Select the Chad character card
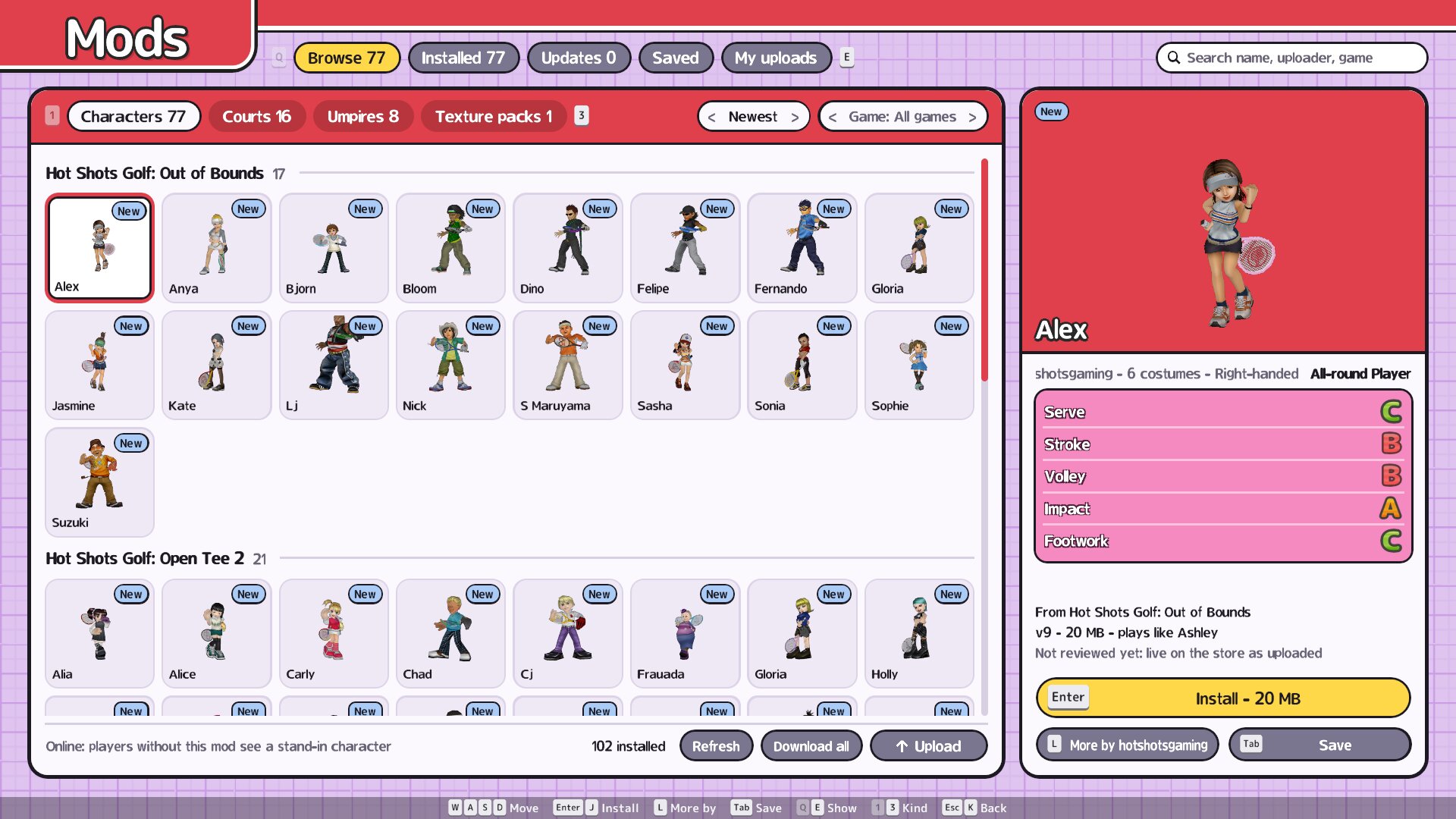This screenshot has height=819, width=1456. [x=450, y=633]
